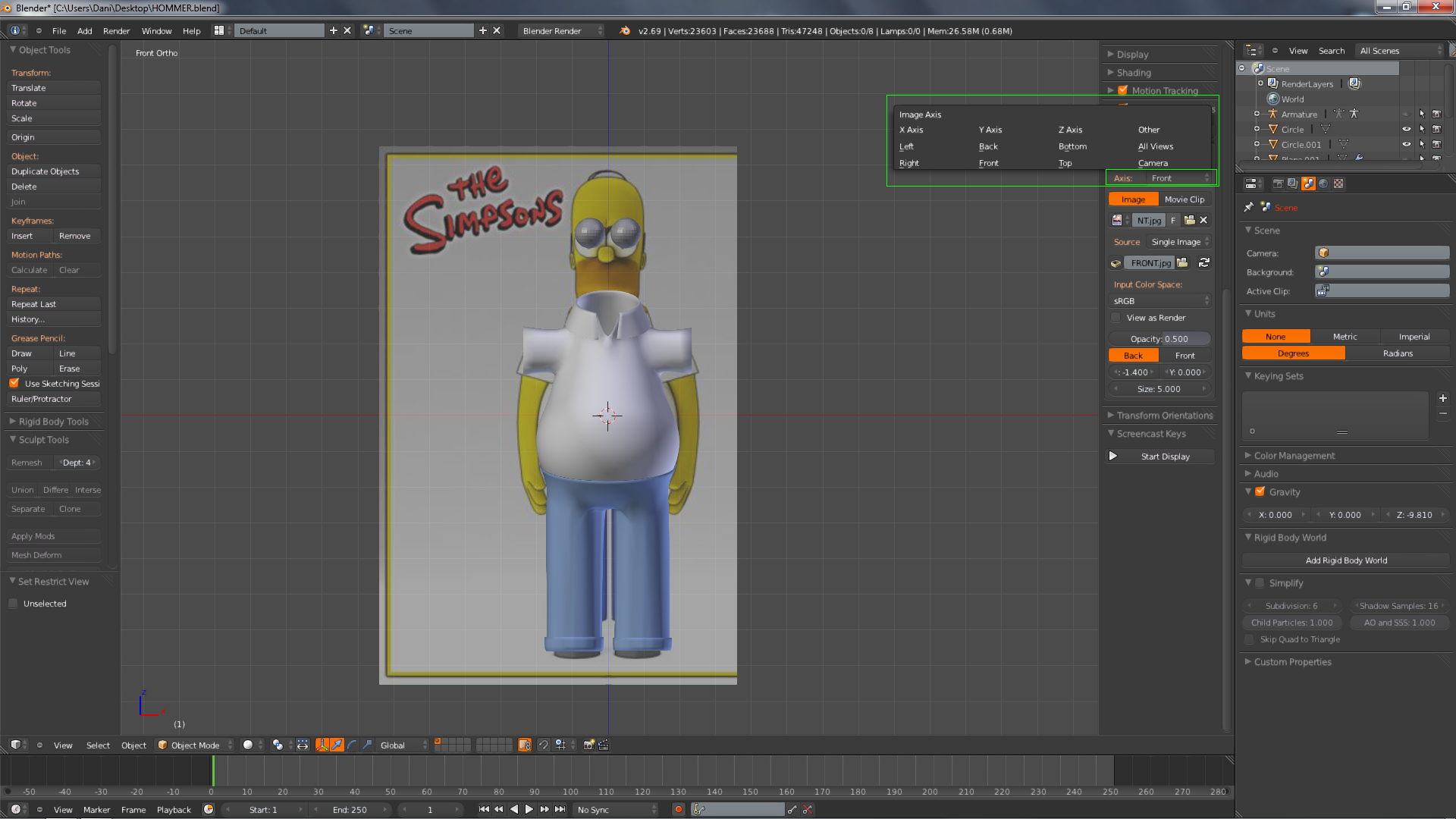Disable the Gravity checkbox
Viewport: 1456px width, 819px height.
point(1260,492)
